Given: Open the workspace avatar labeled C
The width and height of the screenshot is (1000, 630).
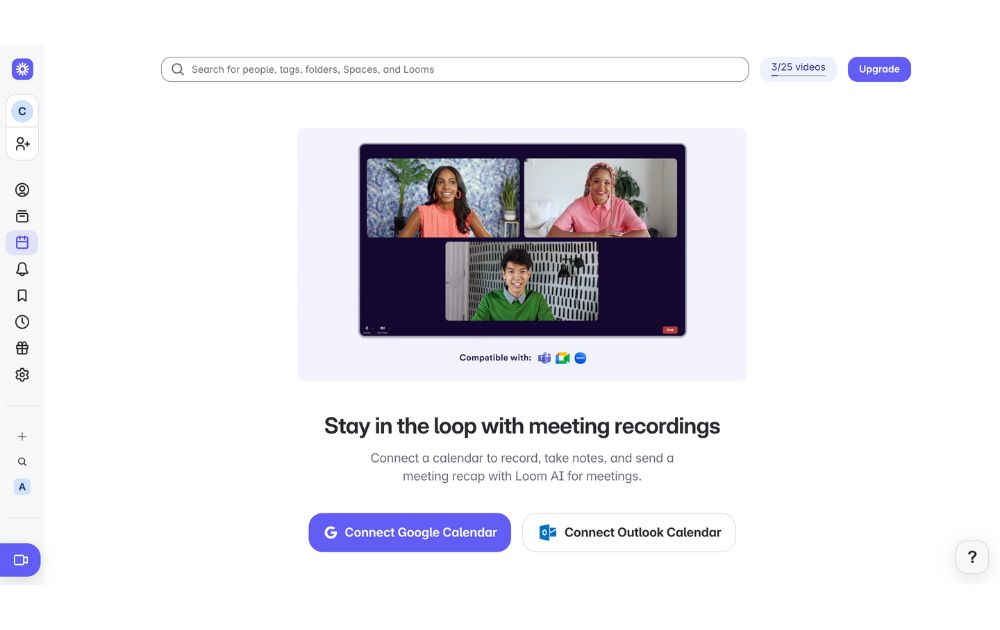Looking at the screenshot, I should tap(22, 112).
